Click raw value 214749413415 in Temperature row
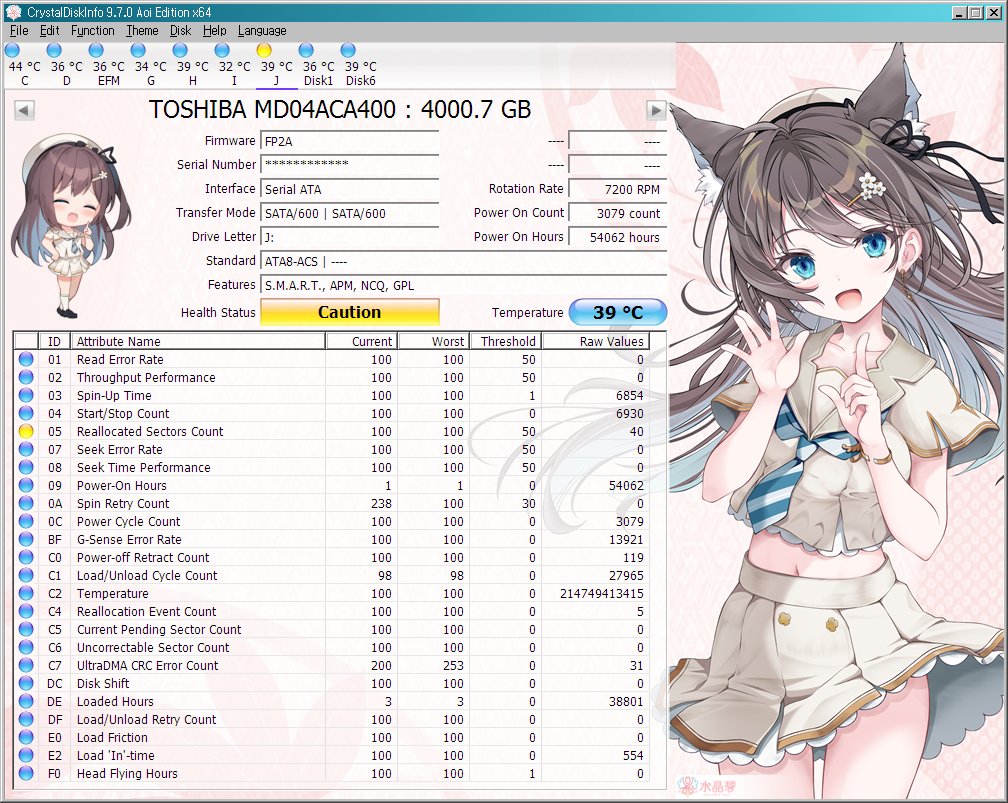 pos(602,593)
